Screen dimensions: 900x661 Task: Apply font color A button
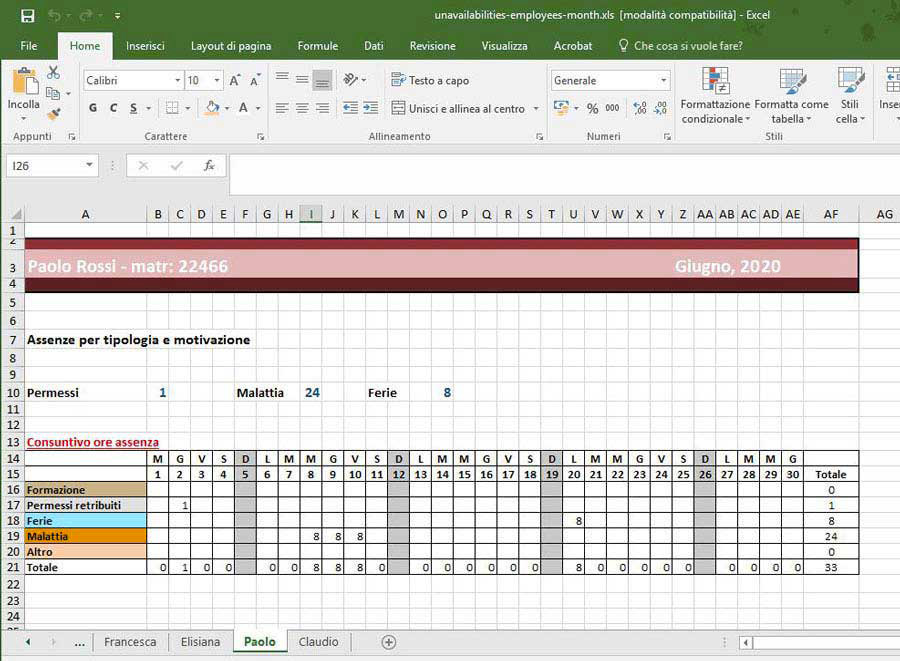[243, 108]
